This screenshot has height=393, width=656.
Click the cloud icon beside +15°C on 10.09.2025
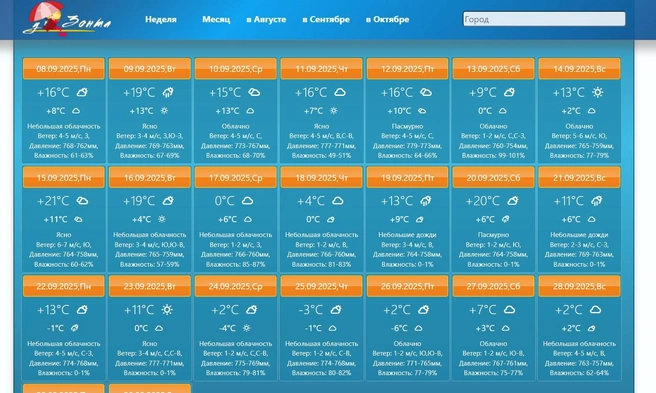254,92
